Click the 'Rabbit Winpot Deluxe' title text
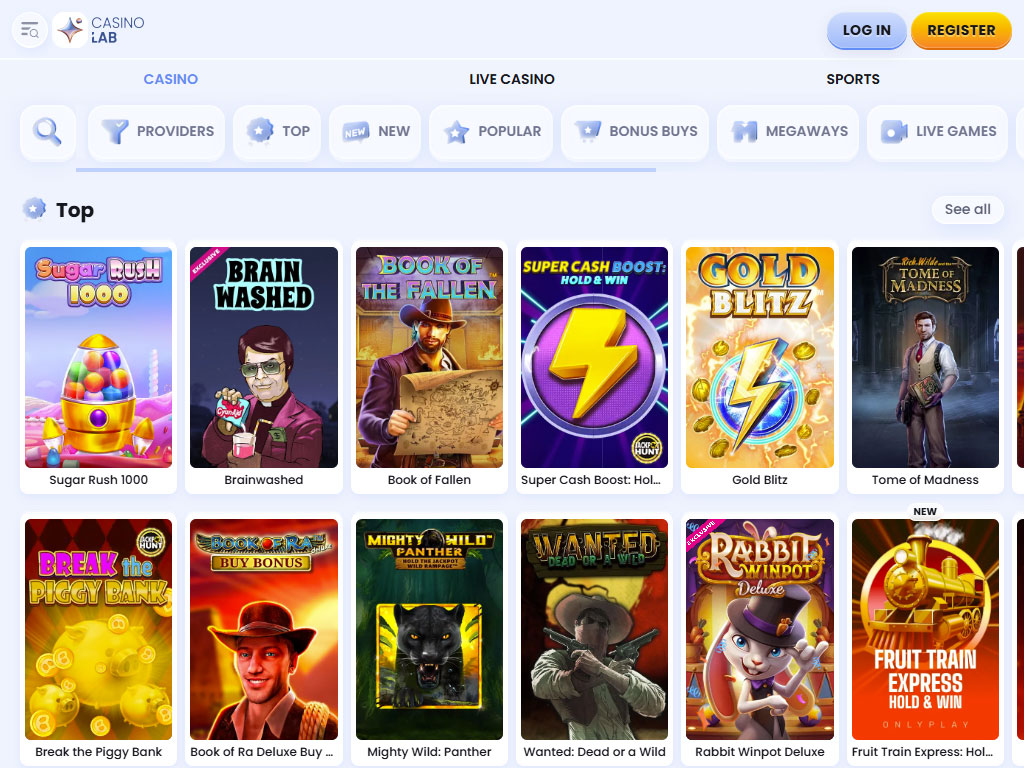The image size is (1024, 768). click(x=760, y=752)
